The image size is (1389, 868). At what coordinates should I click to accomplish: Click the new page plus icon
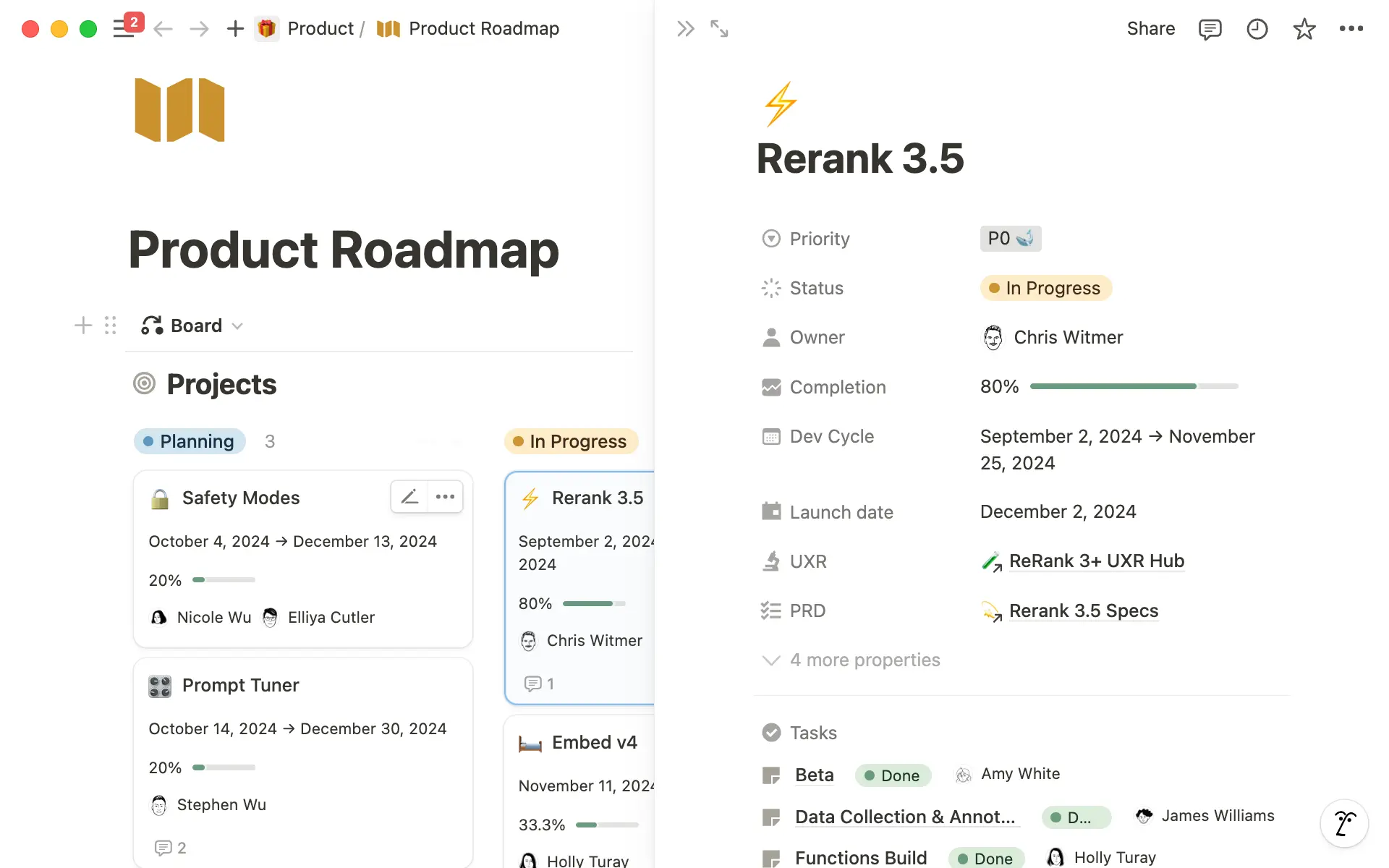235,29
